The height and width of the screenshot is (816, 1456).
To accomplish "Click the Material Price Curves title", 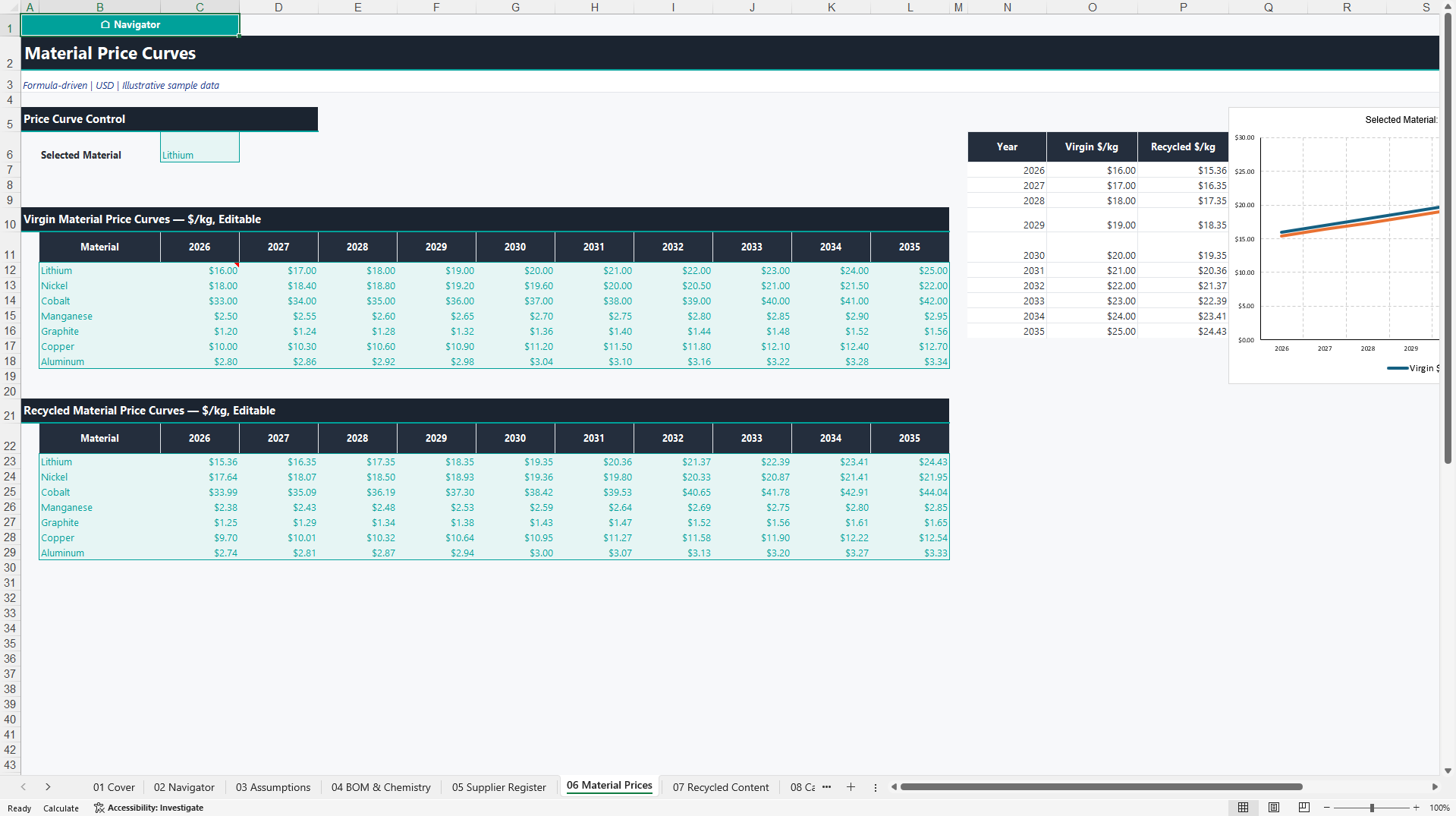I will click(110, 53).
